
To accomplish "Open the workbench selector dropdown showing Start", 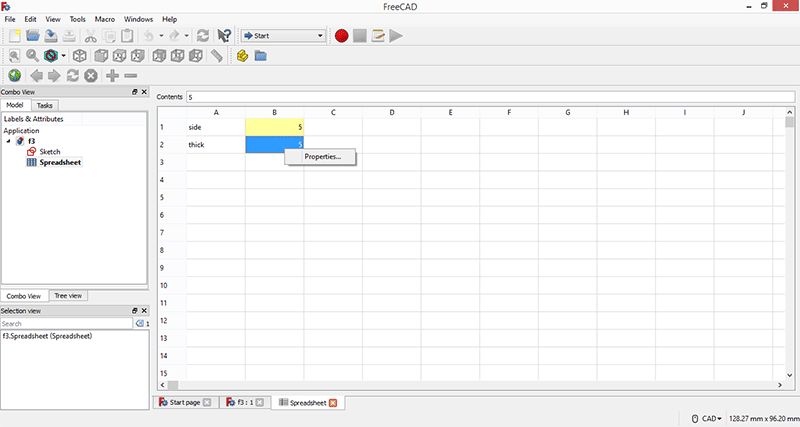I will (x=283, y=36).
